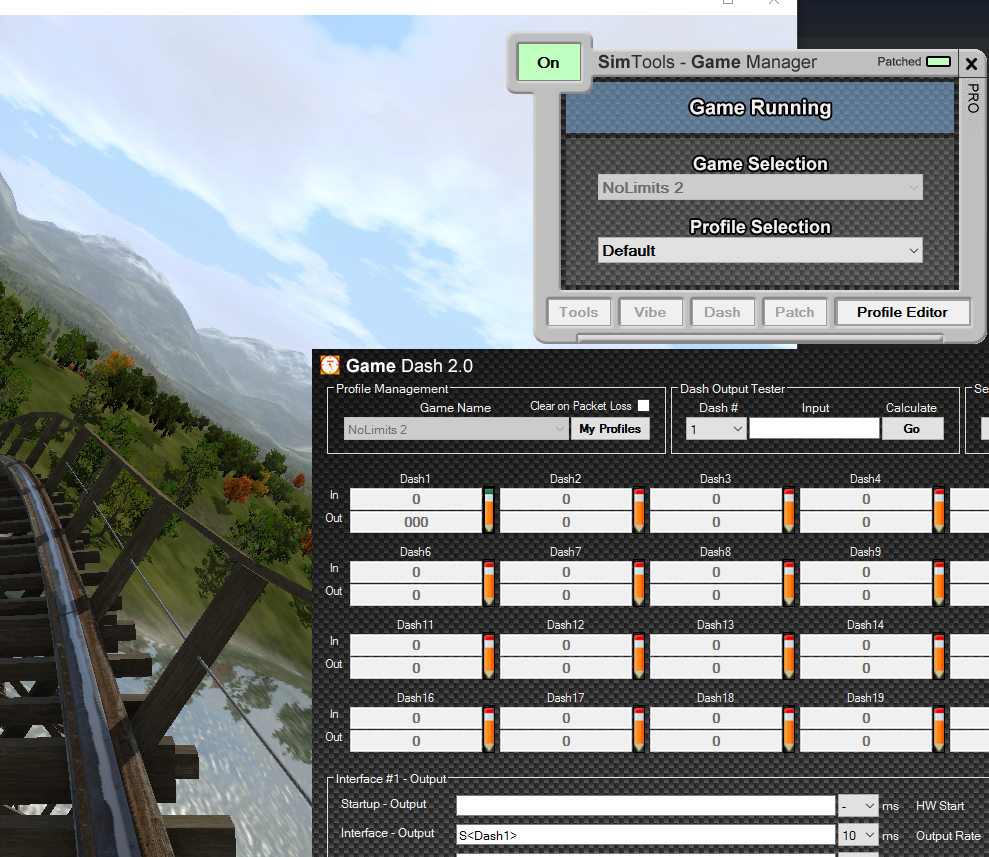The height and width of the screenshot is (857, 989).
Task: Click the Dash13 pencil edit icon
Action: pos(789,656)
